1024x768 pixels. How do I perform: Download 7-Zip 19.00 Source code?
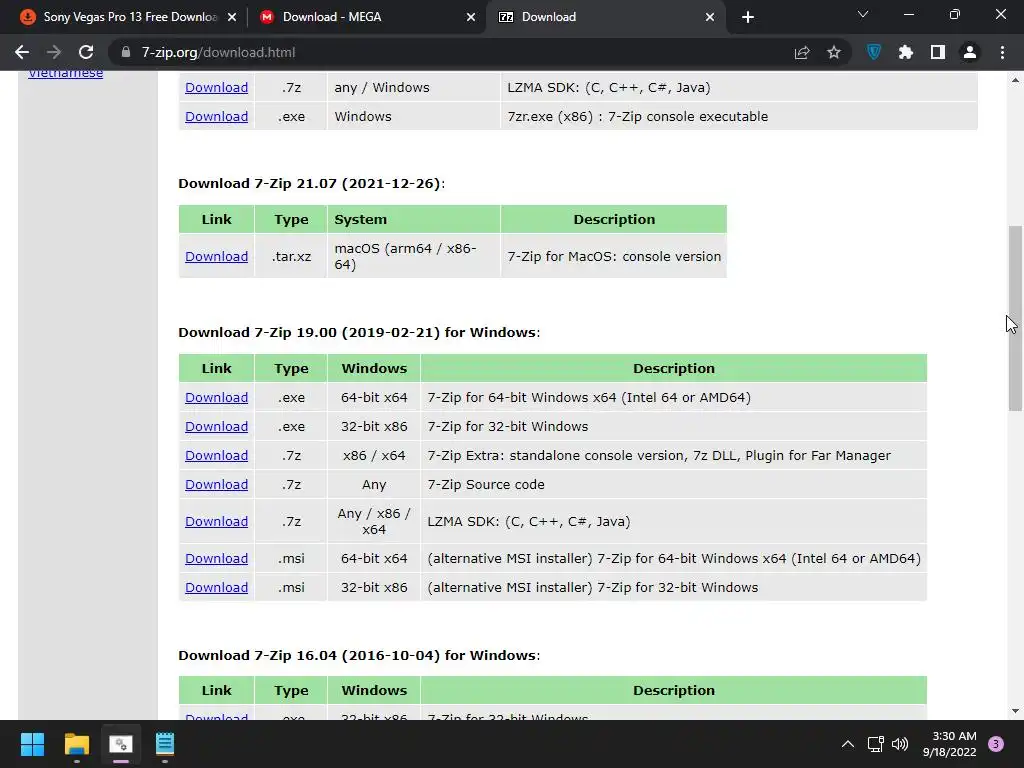pos(216,485)
